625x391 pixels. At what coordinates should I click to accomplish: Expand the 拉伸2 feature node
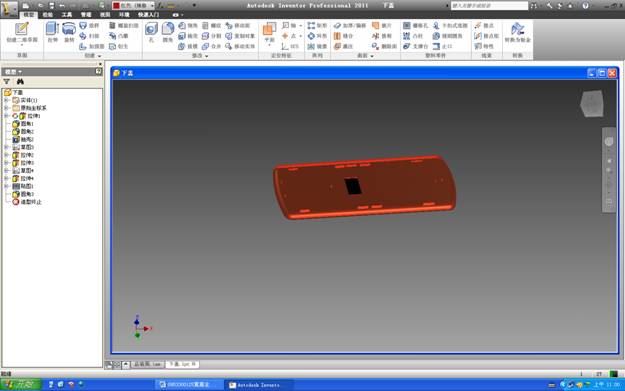(x=6, y=155)
